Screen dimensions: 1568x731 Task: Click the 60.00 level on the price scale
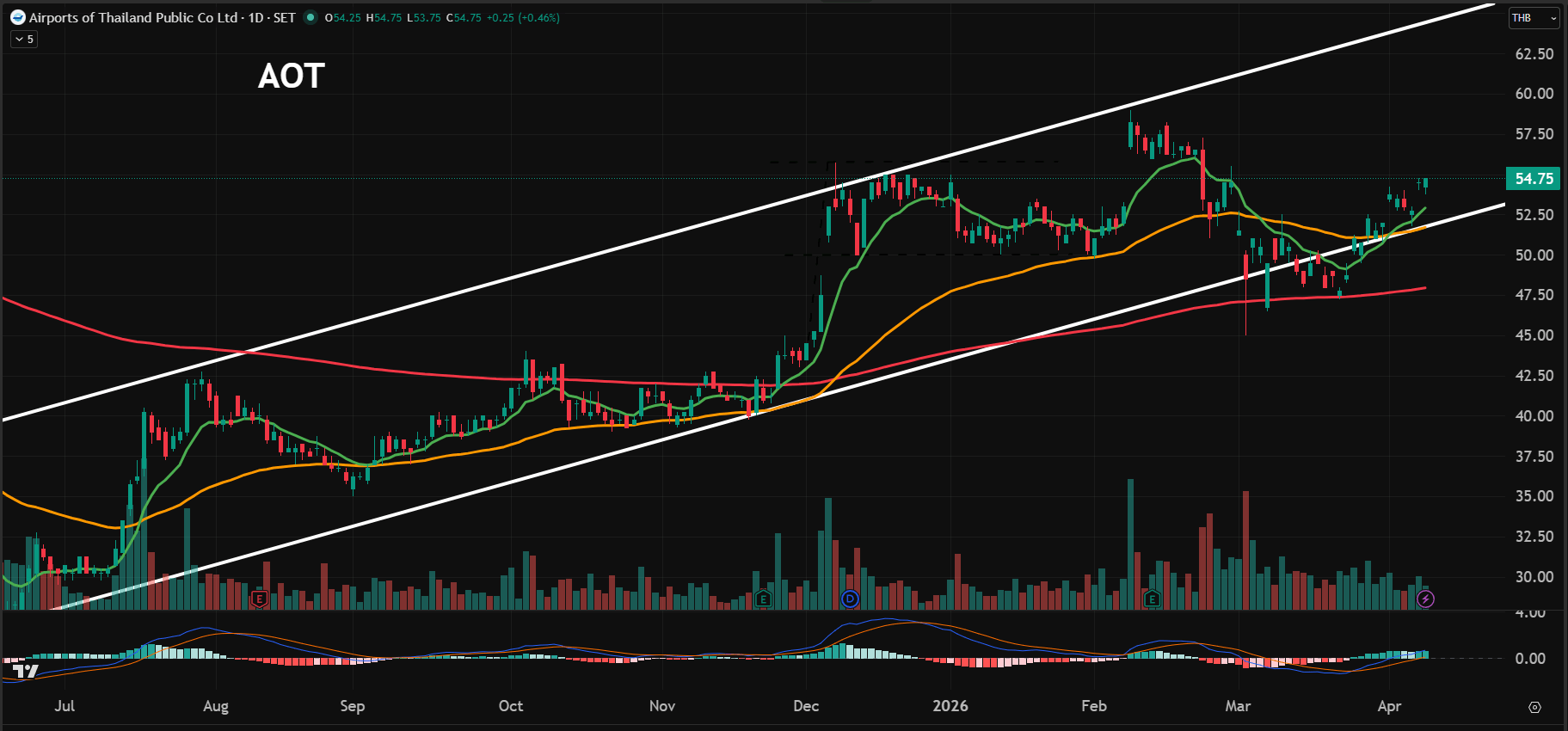coord(1534,94)
